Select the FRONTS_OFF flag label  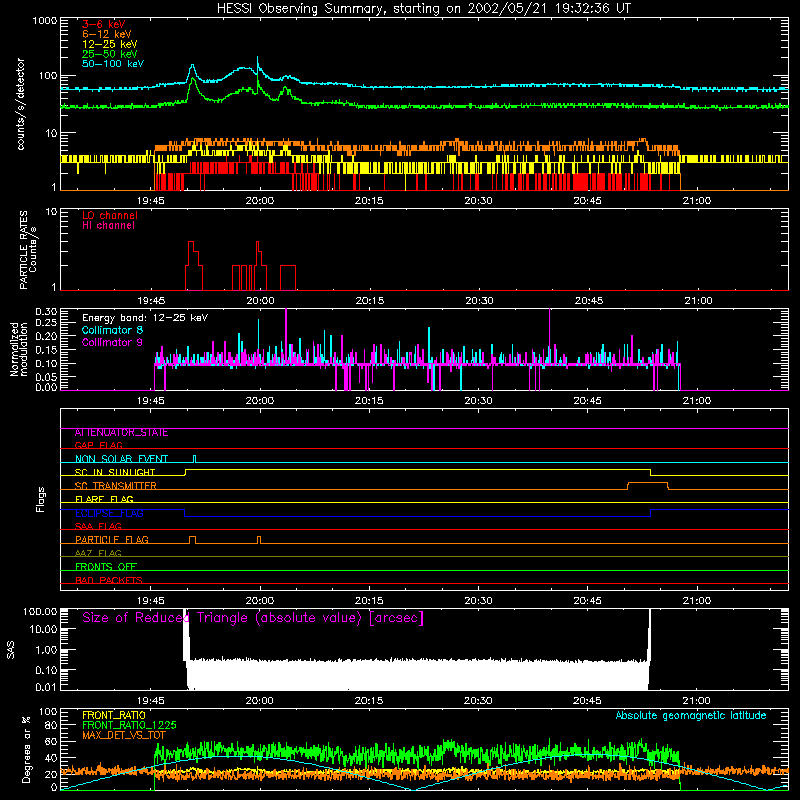(x=105, y=567)
